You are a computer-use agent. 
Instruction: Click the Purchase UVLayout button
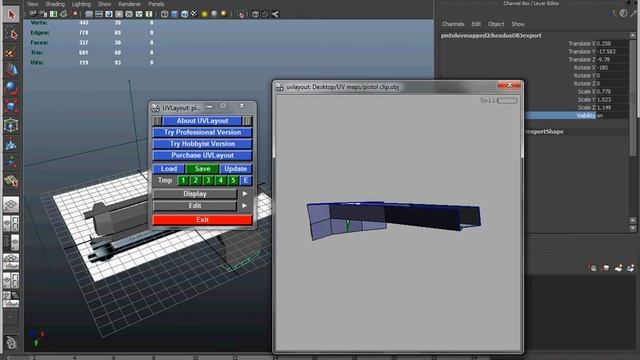202,155
